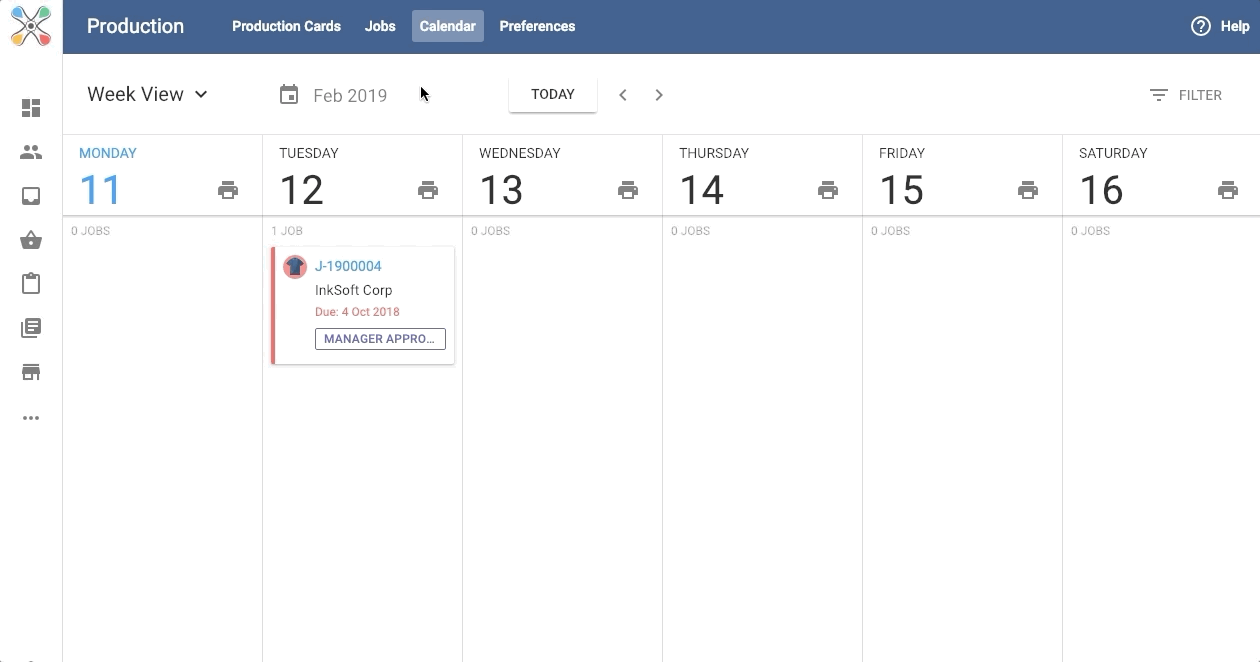The image size is (1260, 662).
Task: Open job J-1900004 via its link
Action: pyautogui.click(x=348, y=266)
